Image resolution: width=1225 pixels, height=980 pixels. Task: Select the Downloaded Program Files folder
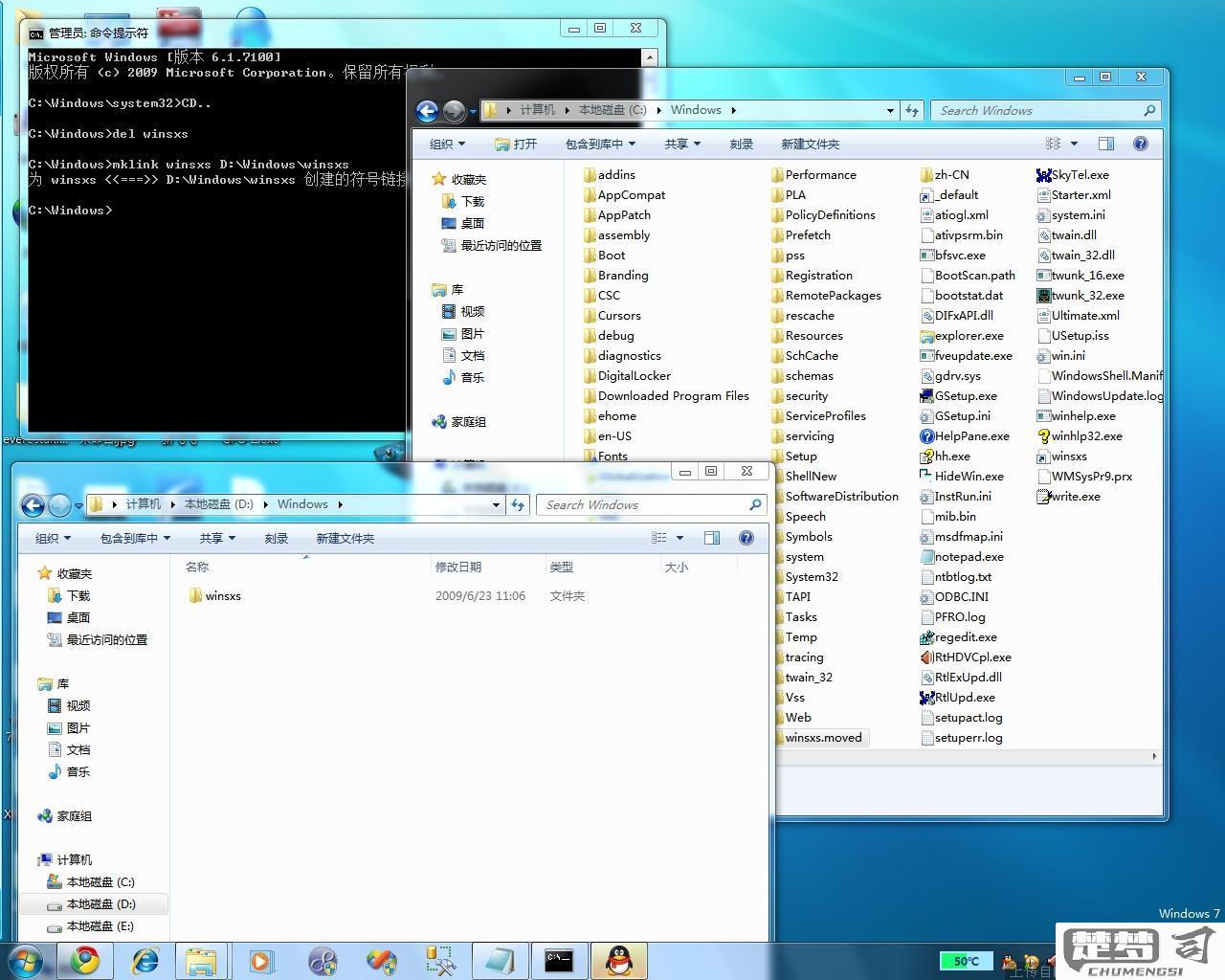tap(665, 396)
